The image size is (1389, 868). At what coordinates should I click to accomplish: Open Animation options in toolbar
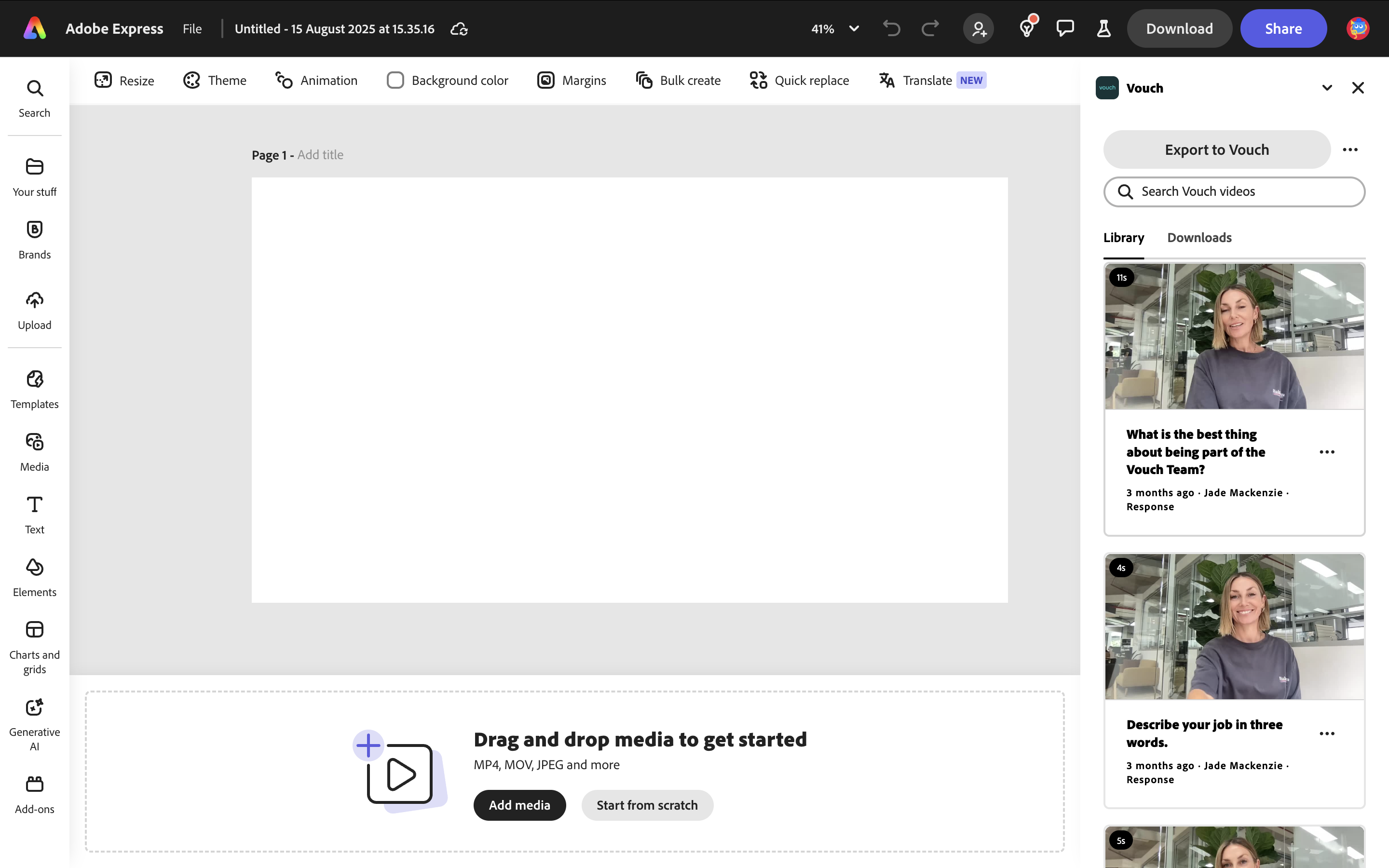click(x=316, y=81)
